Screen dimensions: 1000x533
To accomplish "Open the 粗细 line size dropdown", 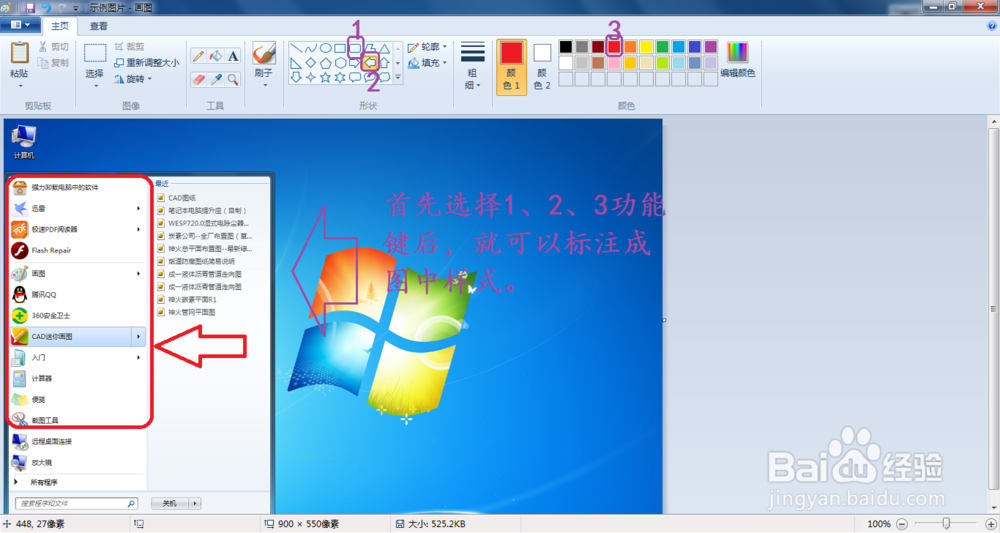I will (x=473, y=67).
